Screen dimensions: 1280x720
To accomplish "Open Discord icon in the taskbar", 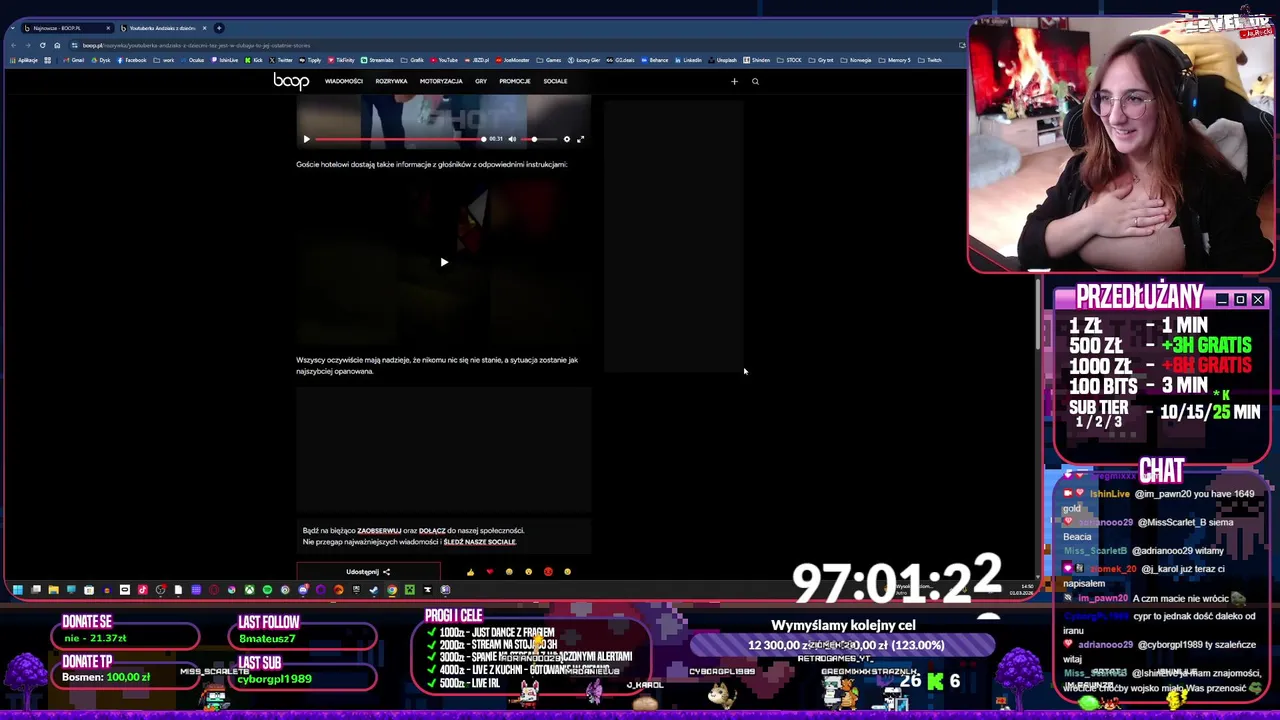I will (x=303, y=590).
